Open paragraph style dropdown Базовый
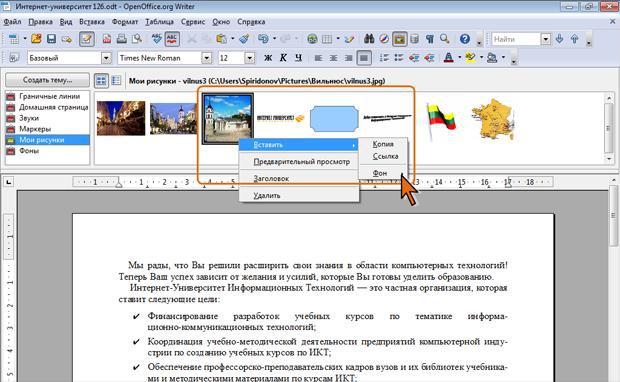Viewport: 620px width, 382px height. pyautogui.click(x=106, y=58)
